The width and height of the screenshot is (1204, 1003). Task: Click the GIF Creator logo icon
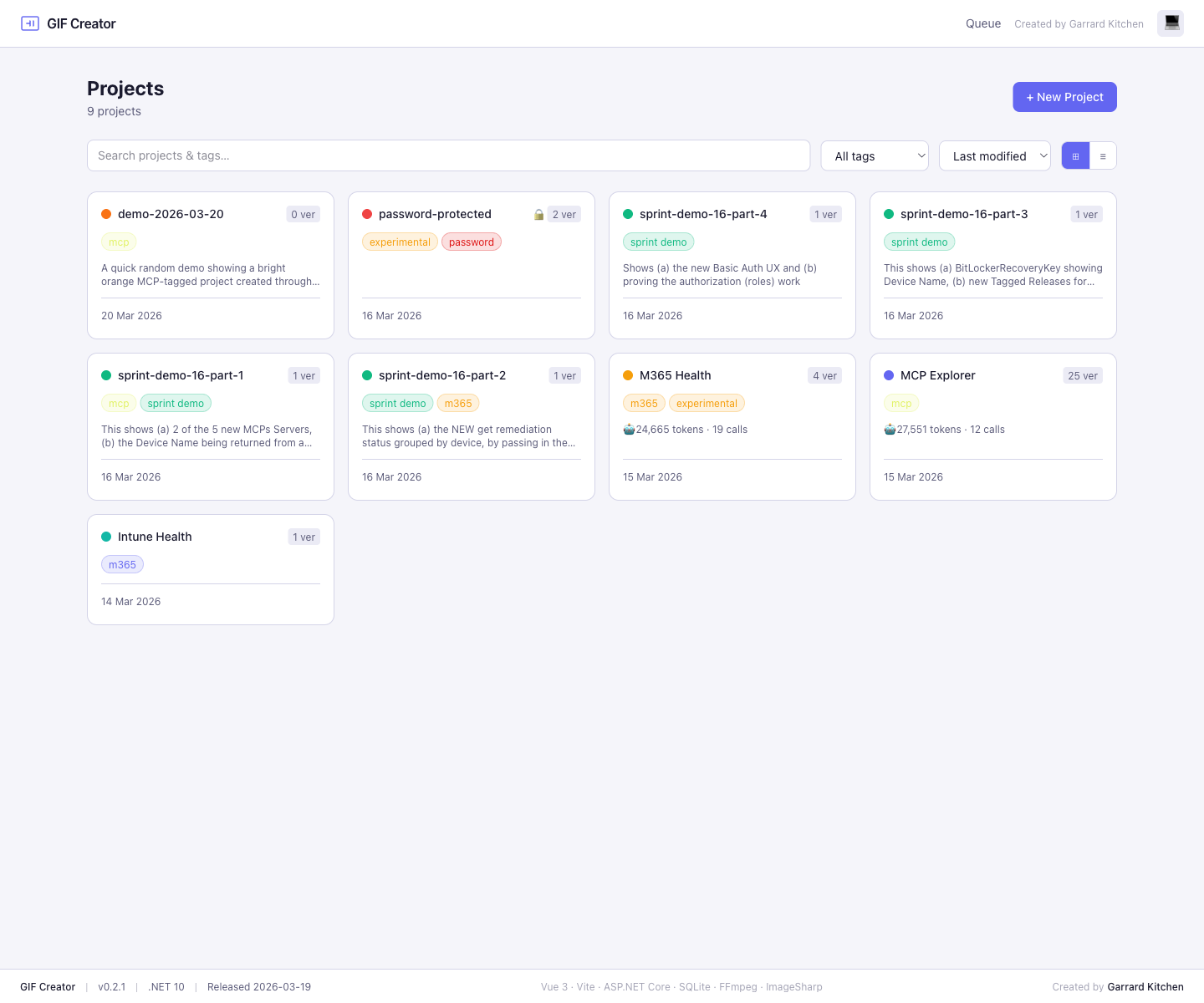point(30,23)
